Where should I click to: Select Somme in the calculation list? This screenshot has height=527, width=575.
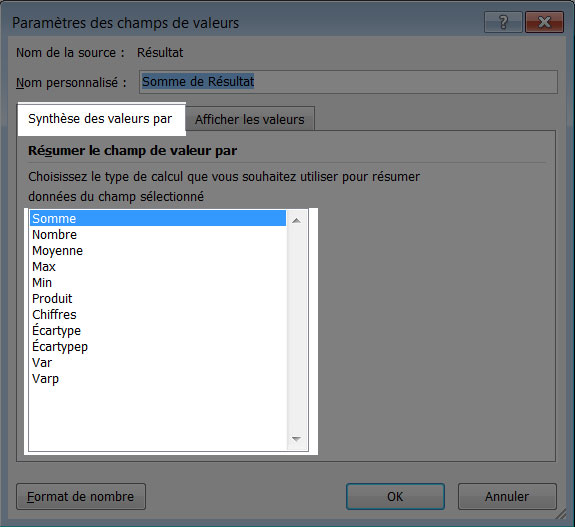point(158,218)
